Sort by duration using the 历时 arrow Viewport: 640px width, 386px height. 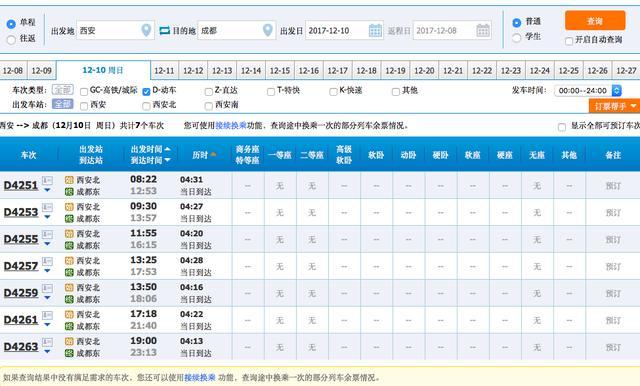click(x=213, y=155)
